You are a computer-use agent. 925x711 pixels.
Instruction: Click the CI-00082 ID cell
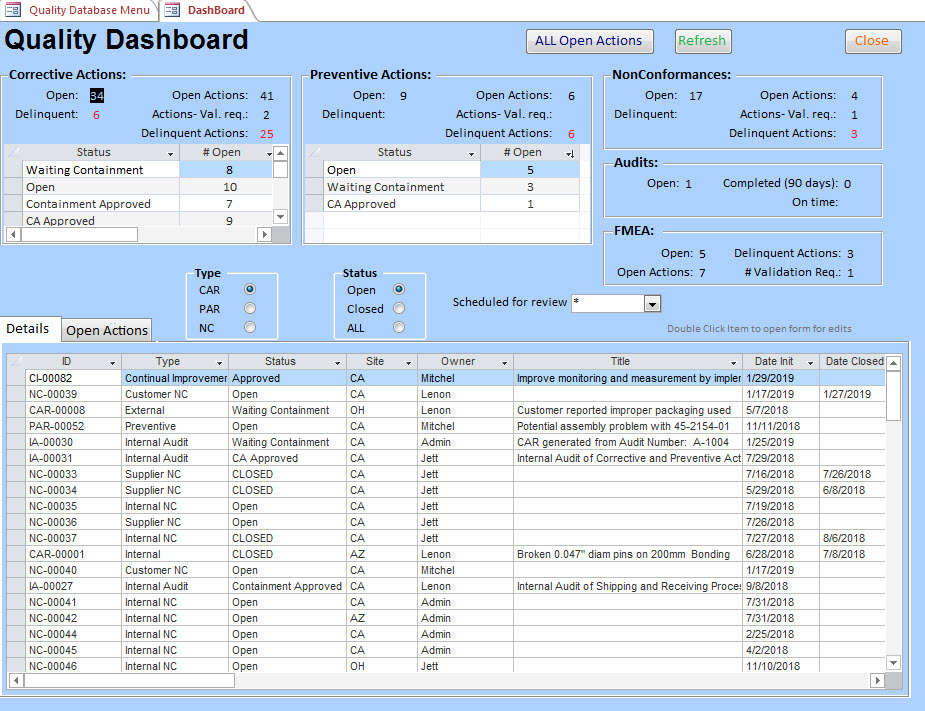tap(73, 378)
